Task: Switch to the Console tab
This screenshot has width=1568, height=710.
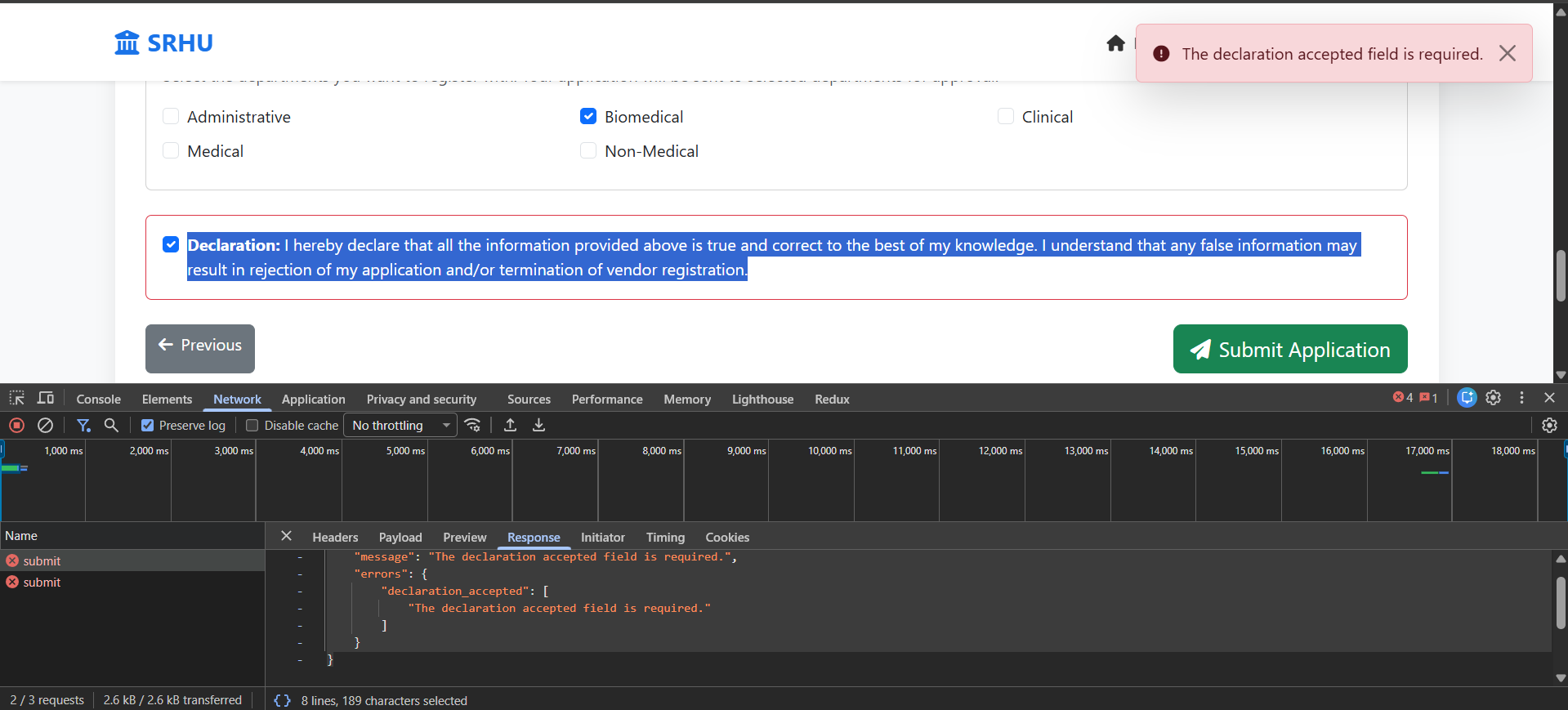Action: pos(98,399)
